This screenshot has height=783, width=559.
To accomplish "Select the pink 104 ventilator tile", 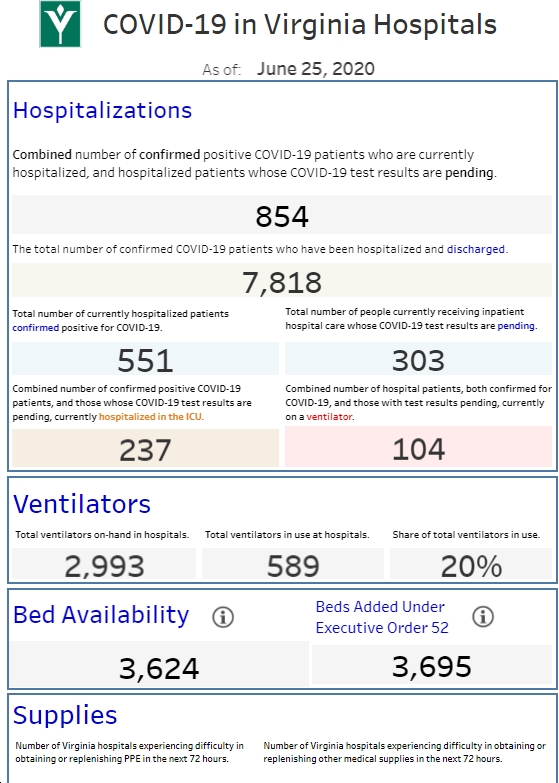I will pos(418,447).
